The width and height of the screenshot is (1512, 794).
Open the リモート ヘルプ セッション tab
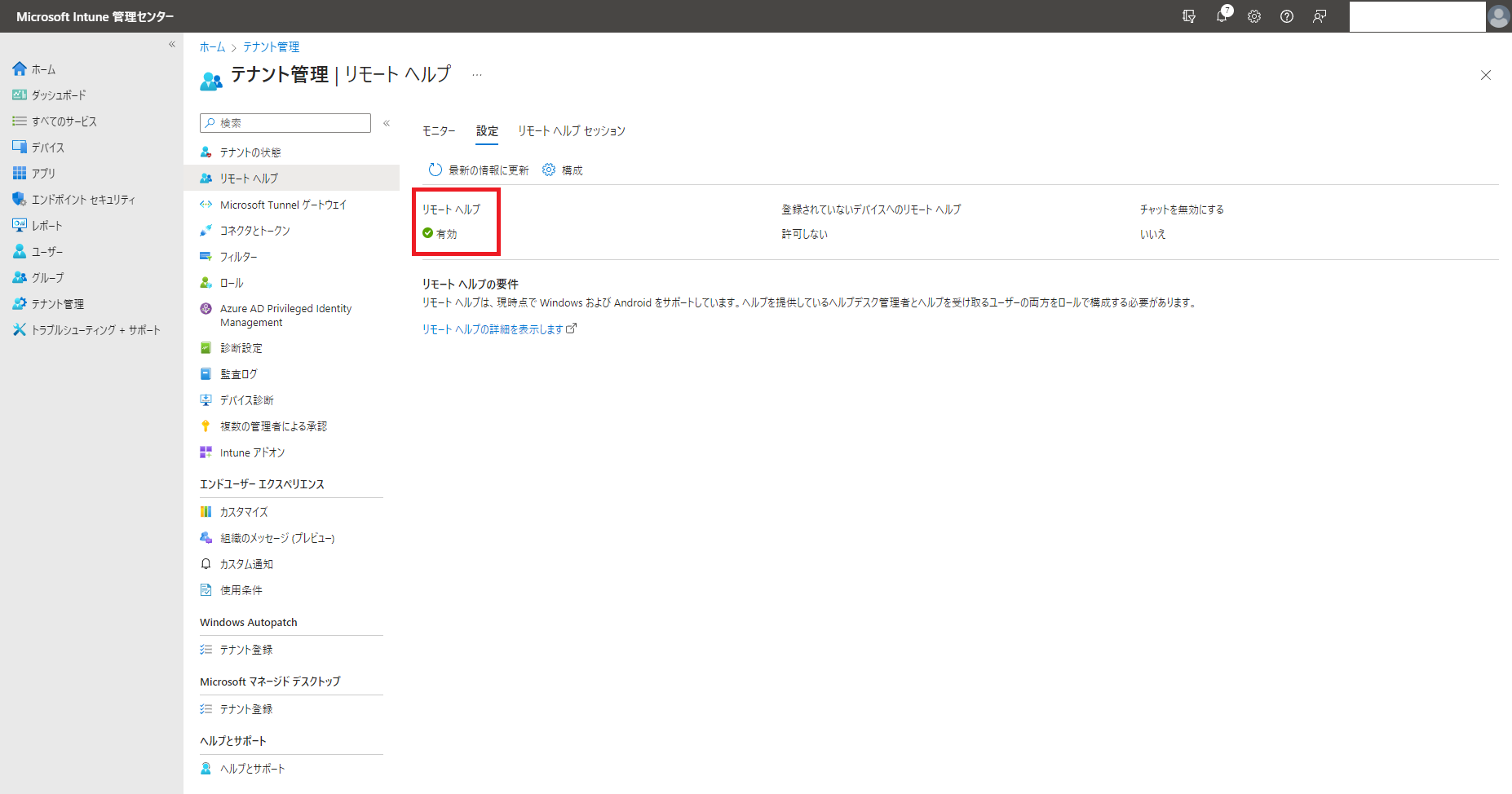pos(572,130)
